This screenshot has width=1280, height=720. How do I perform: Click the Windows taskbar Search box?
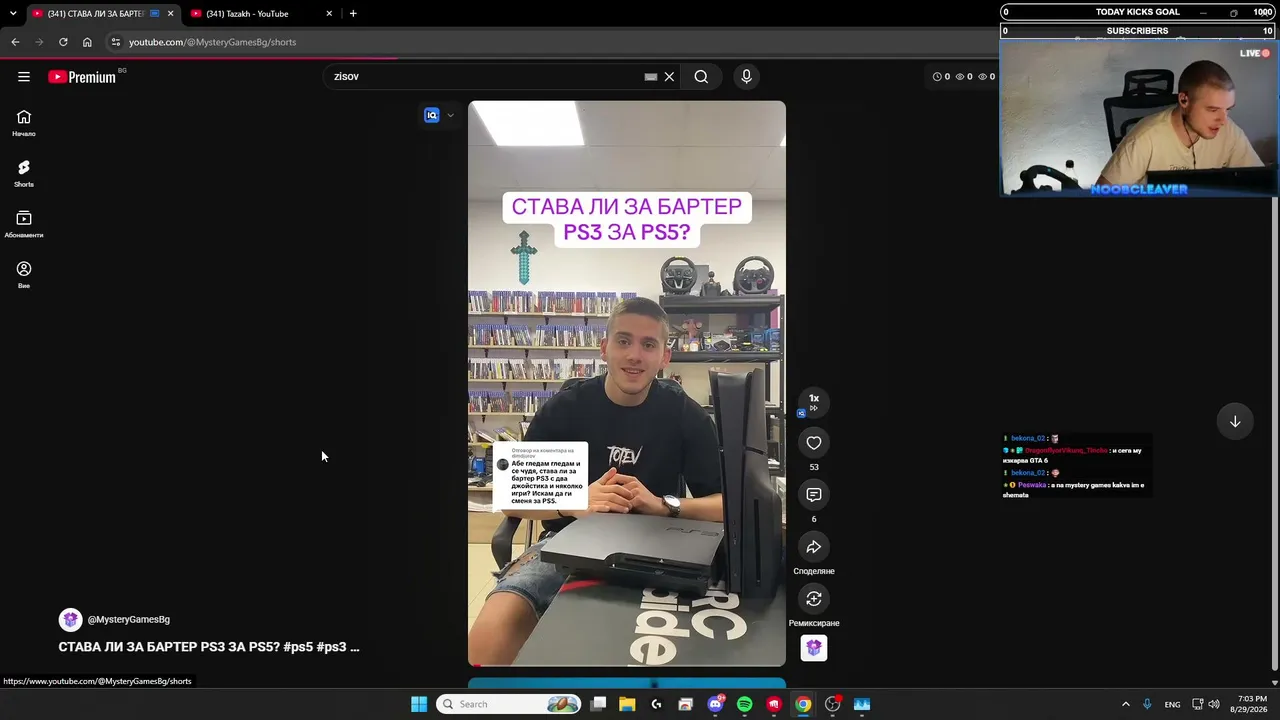point(510,704)
